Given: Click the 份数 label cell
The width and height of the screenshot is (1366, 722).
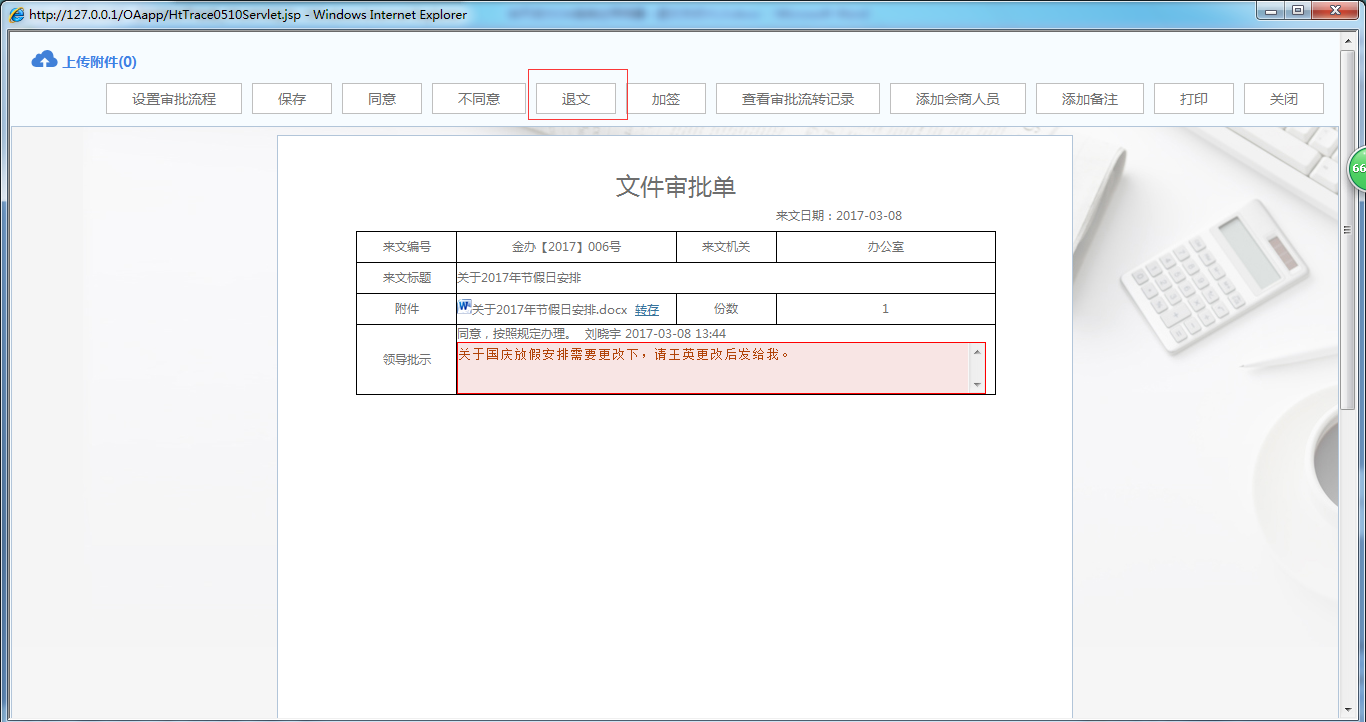Looking at the screenshot, I should pos(726,309).
